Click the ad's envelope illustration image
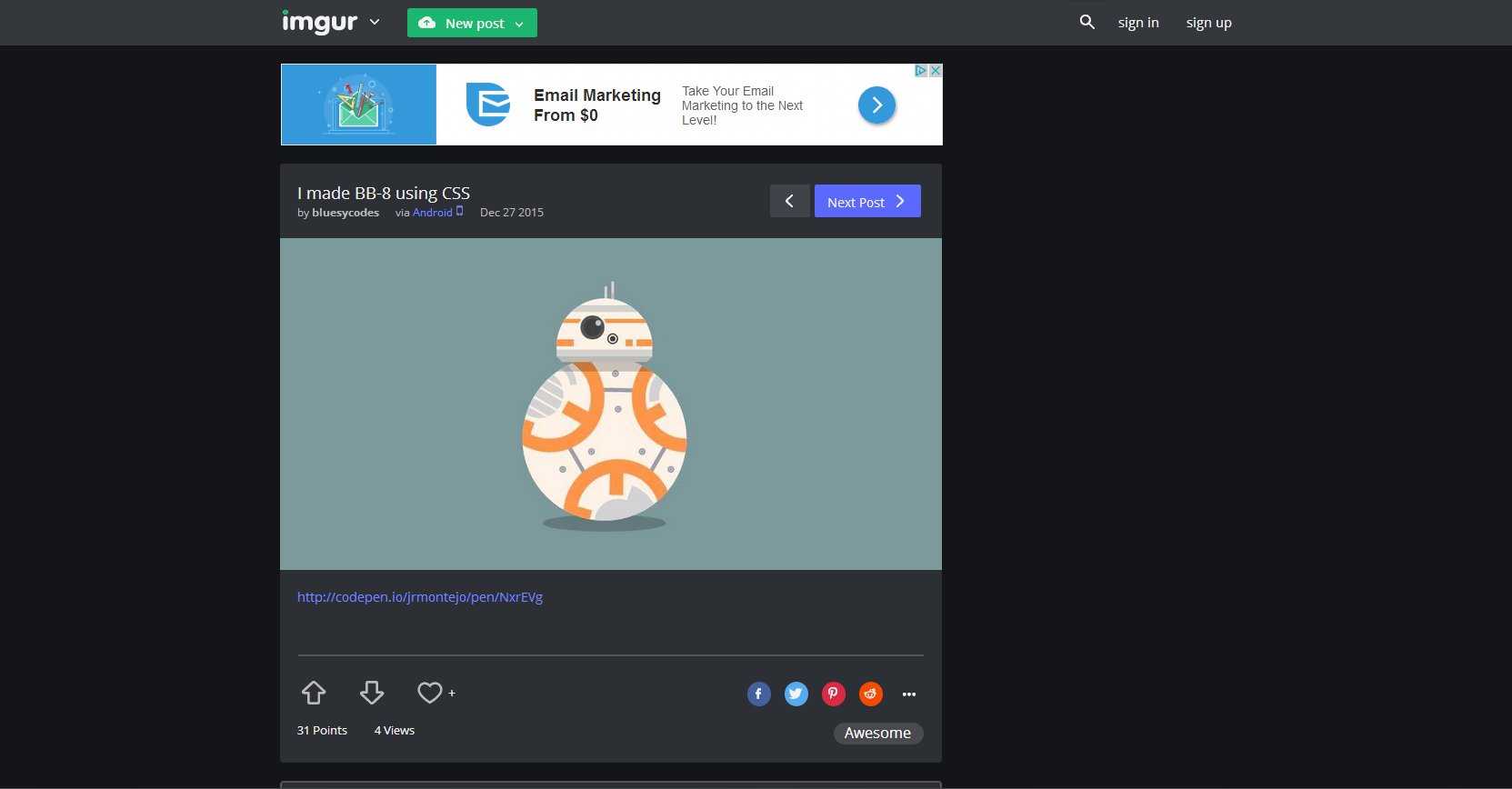 pos(359,105)
